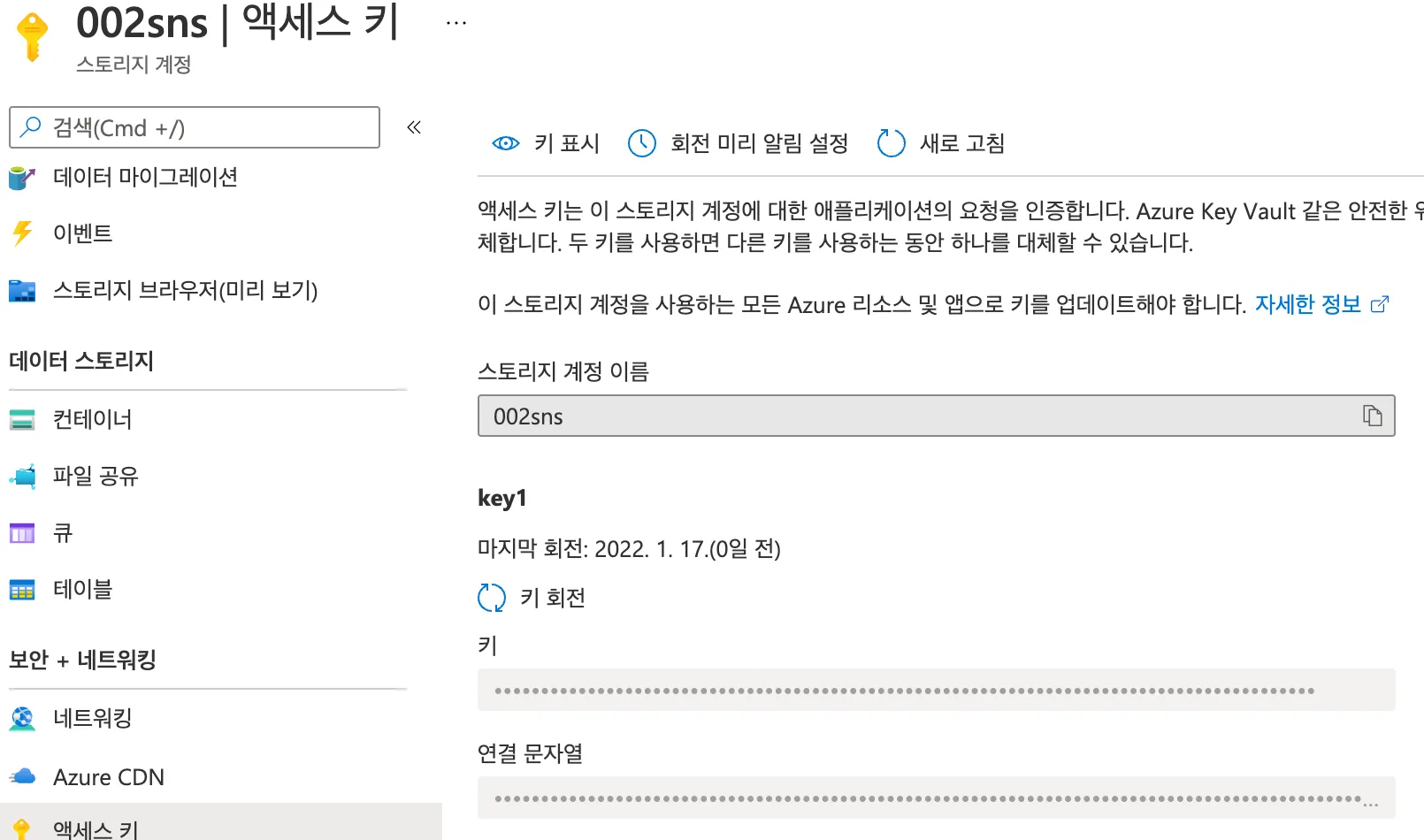
Task: Collapse the sidebar with double chevron
Action: coord(414,127)
